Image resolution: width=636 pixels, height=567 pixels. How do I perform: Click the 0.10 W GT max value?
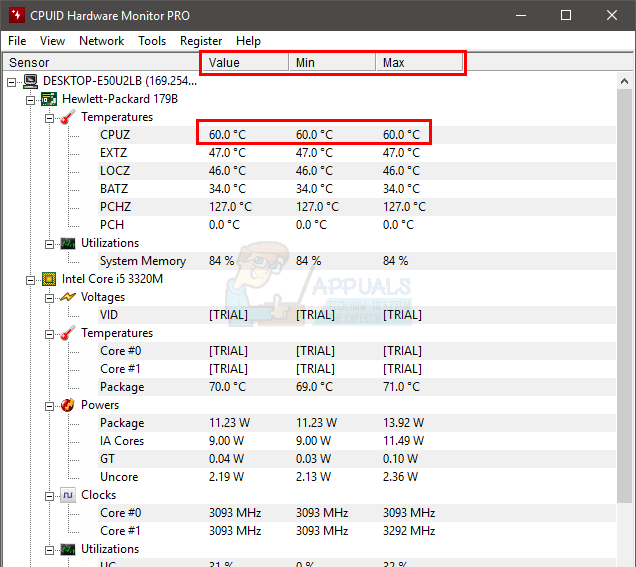[x=400, y=459]
